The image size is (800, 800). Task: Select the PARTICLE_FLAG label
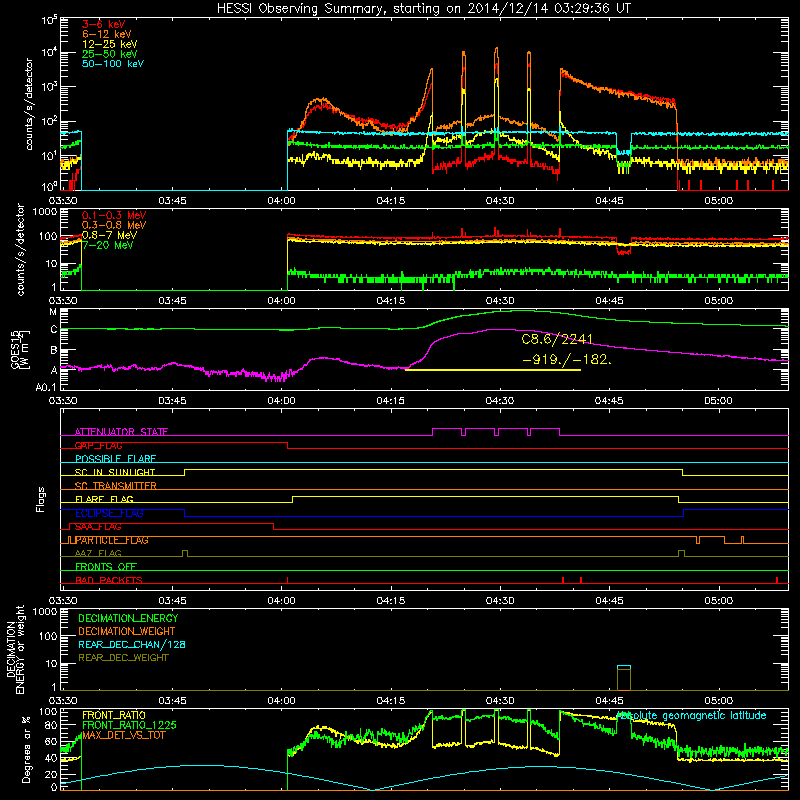[x=112, y=540]
